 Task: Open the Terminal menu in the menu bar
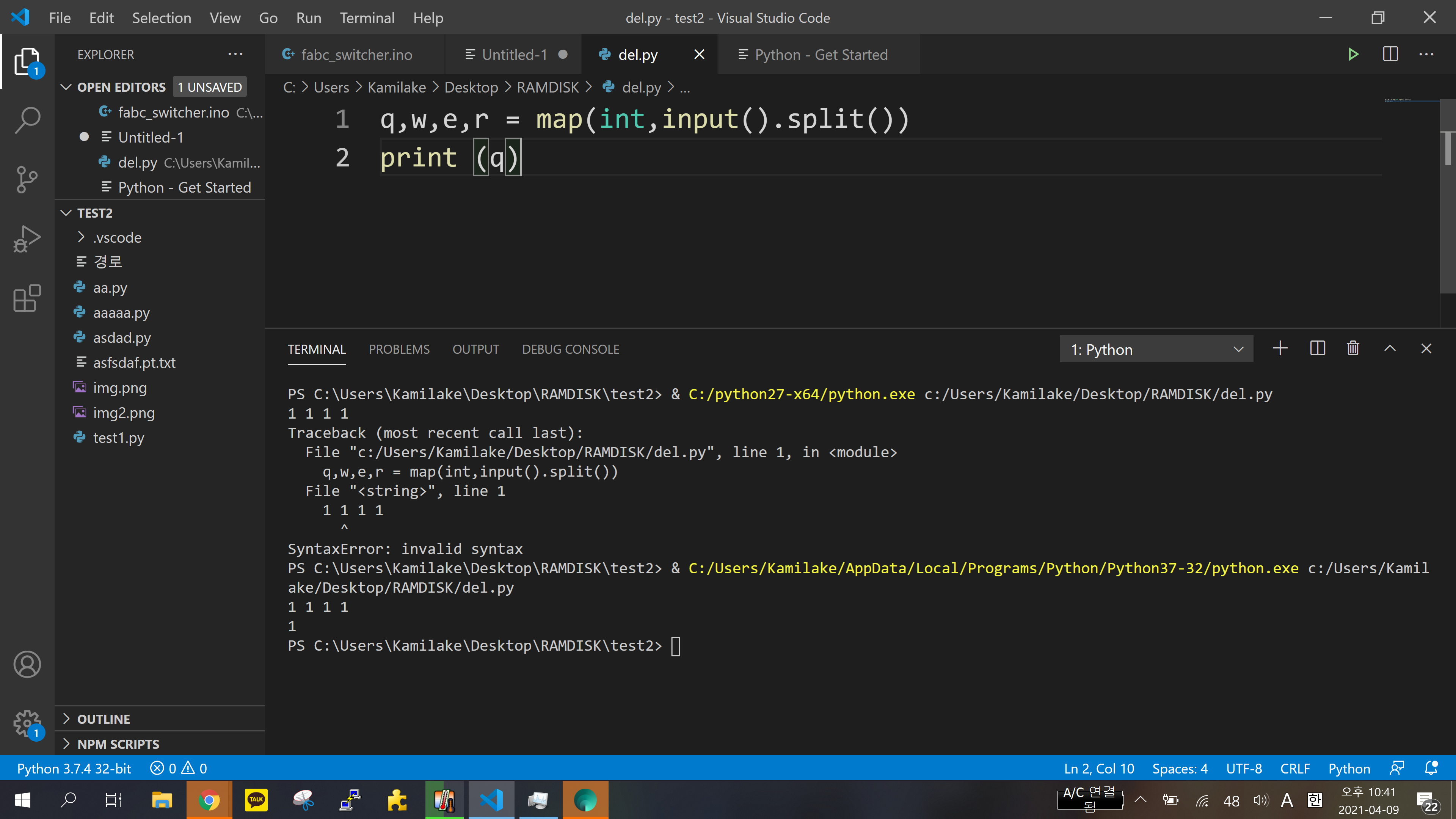(367, 18)
